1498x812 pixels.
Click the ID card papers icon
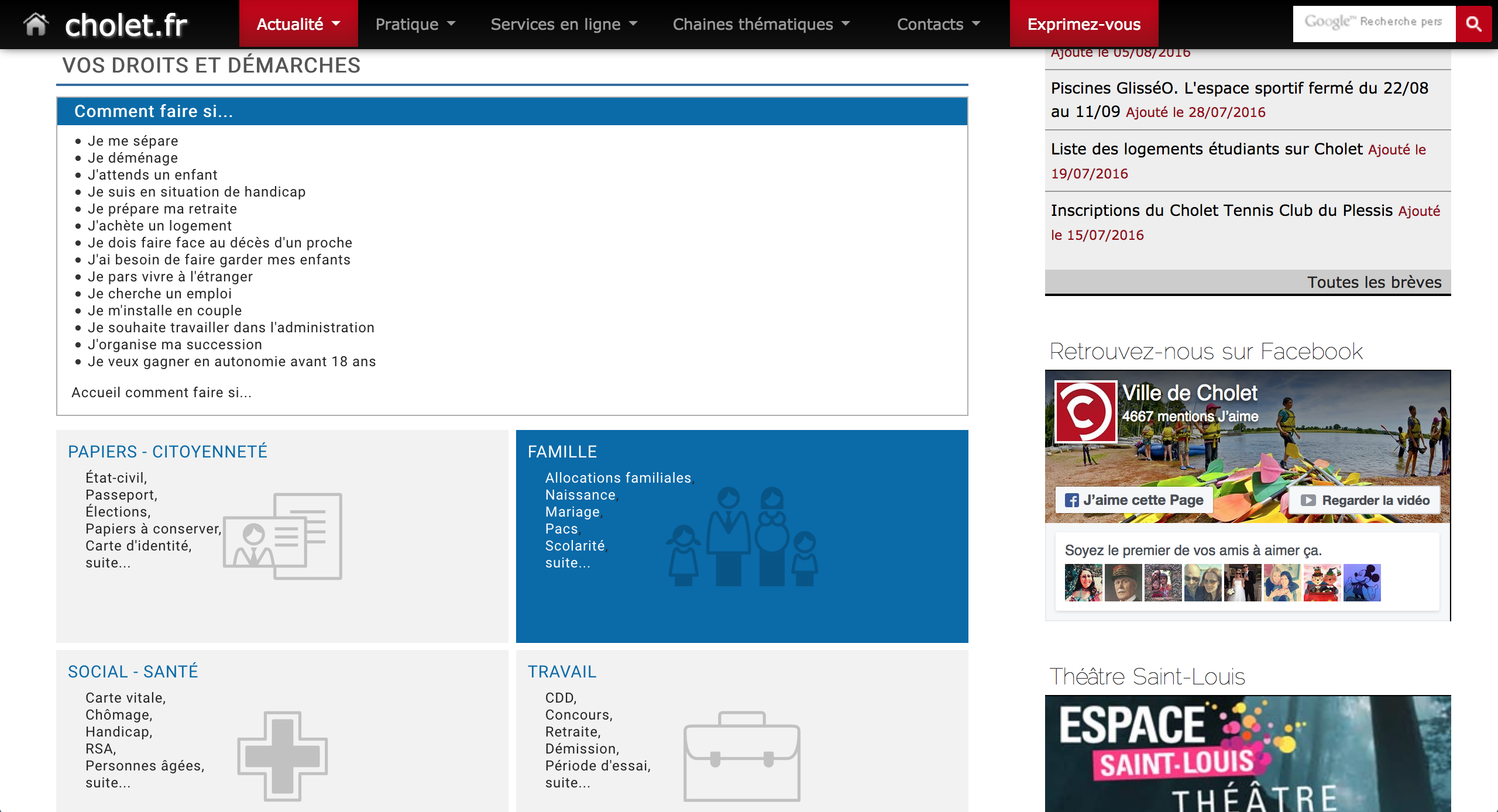click(283, 536)
